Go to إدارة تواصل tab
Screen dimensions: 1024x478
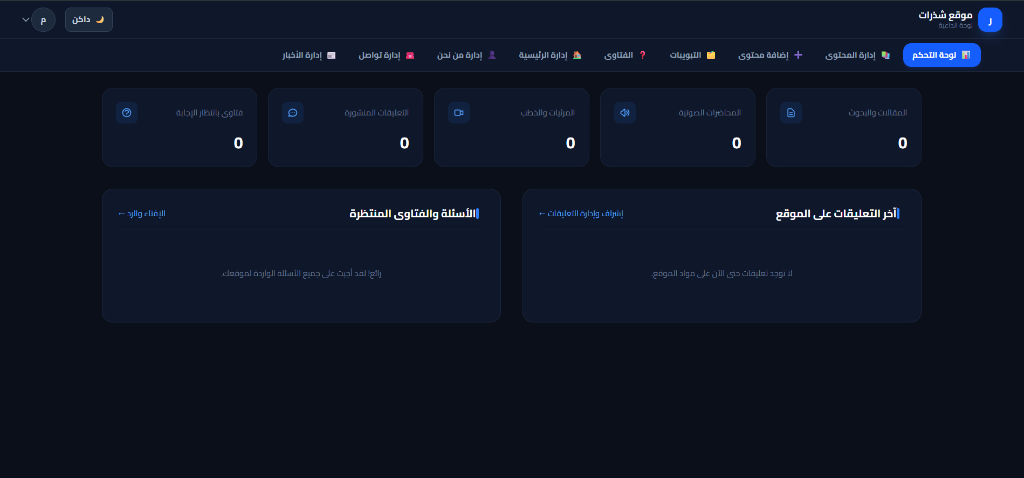tap(387, 55)
